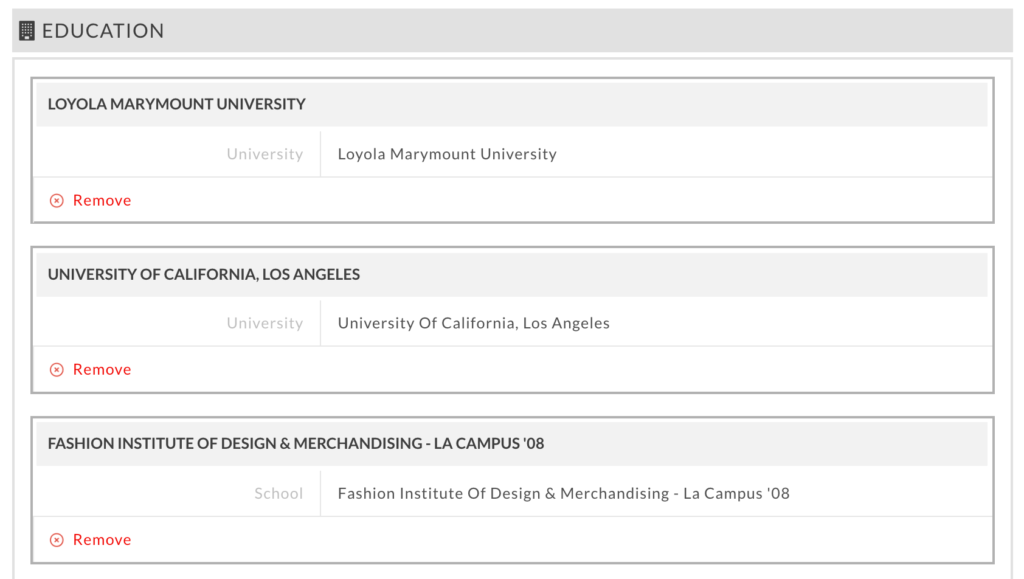Select the EDUCATION section header
The image size is (1024, 579).
coord(512,31)
